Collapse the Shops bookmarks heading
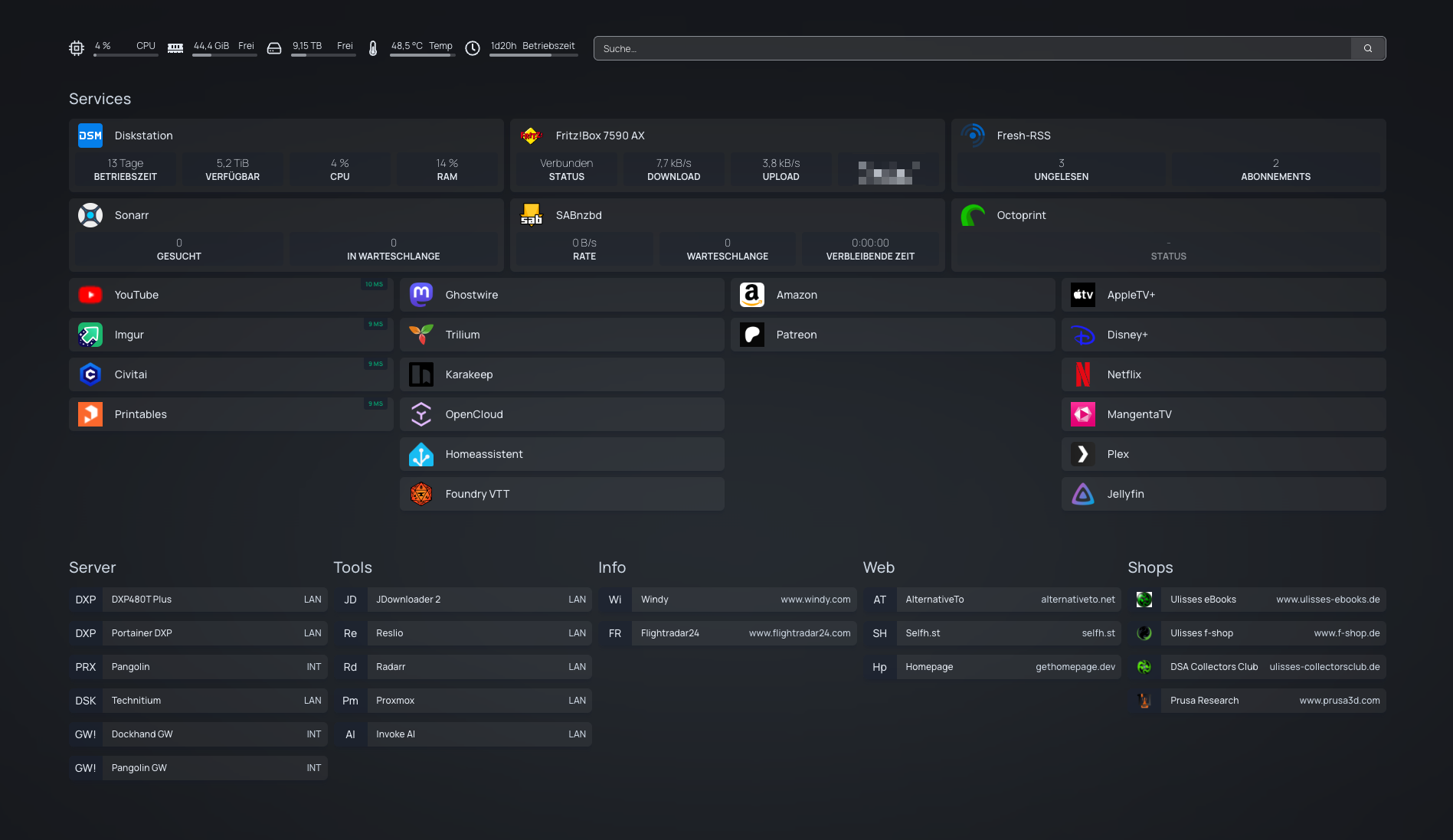The image size is (1453, 840). click(1150, 567)
